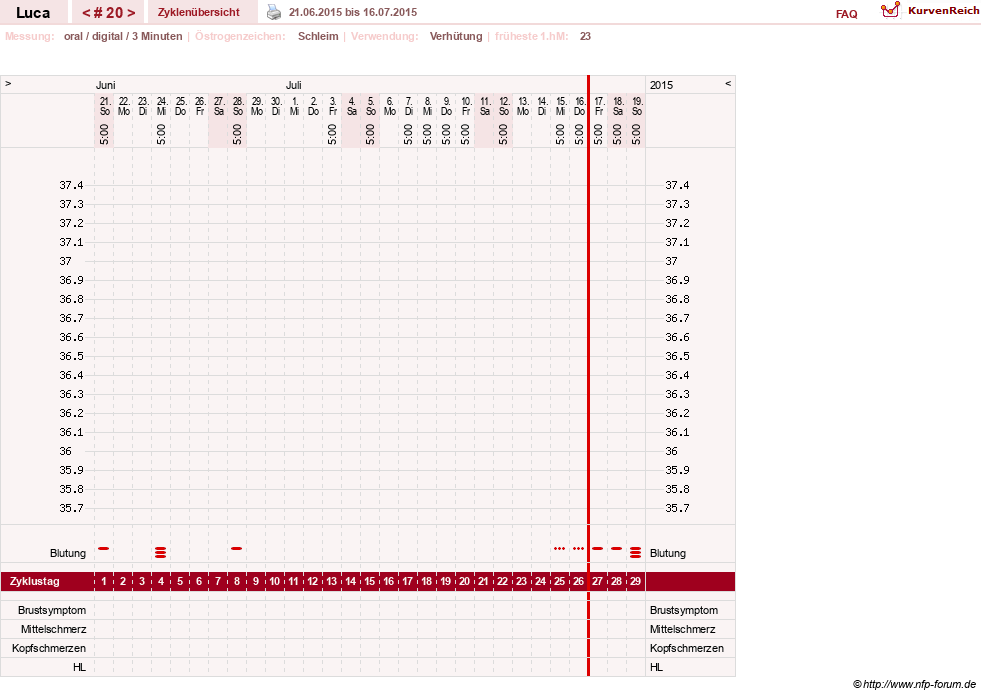The width and height of the screenshot is (981, 696).
Task: Click heavy bleeding mark on cycle day 4
Action: [161, 552]
